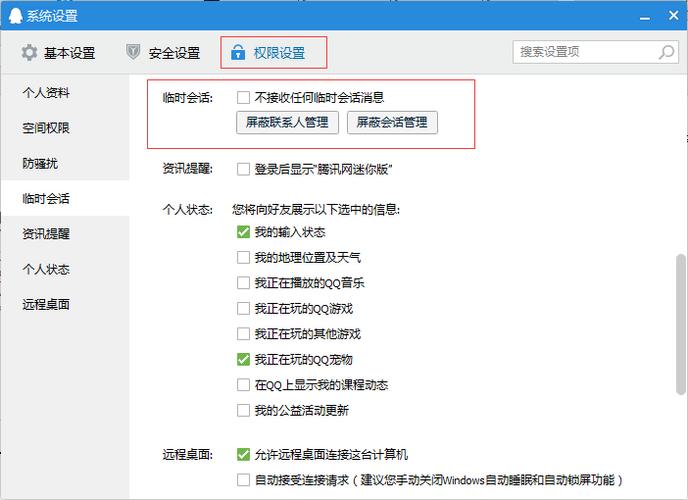Click the QQ penguin logo in title bar
The image size is (688, 500).
click(15, 16)
